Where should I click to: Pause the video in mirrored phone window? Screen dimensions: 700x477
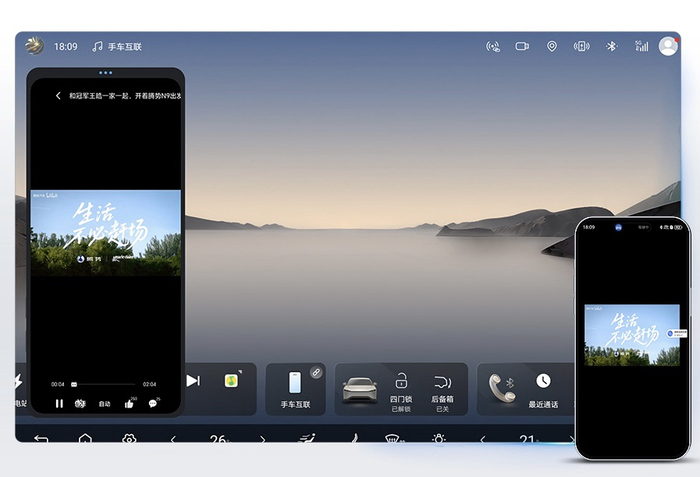click(x=59, y=404)
